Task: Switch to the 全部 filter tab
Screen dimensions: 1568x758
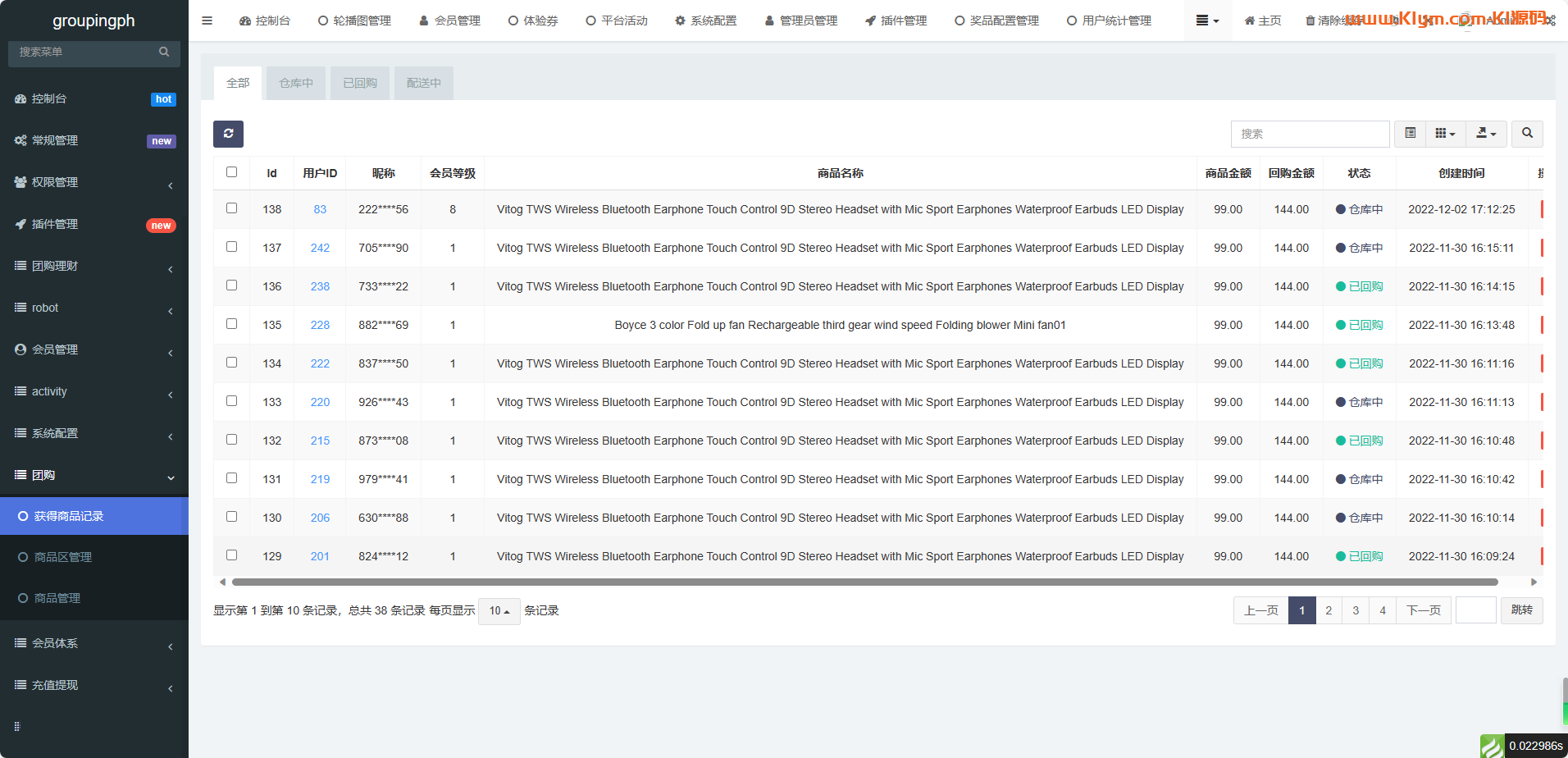Action: 238,83
